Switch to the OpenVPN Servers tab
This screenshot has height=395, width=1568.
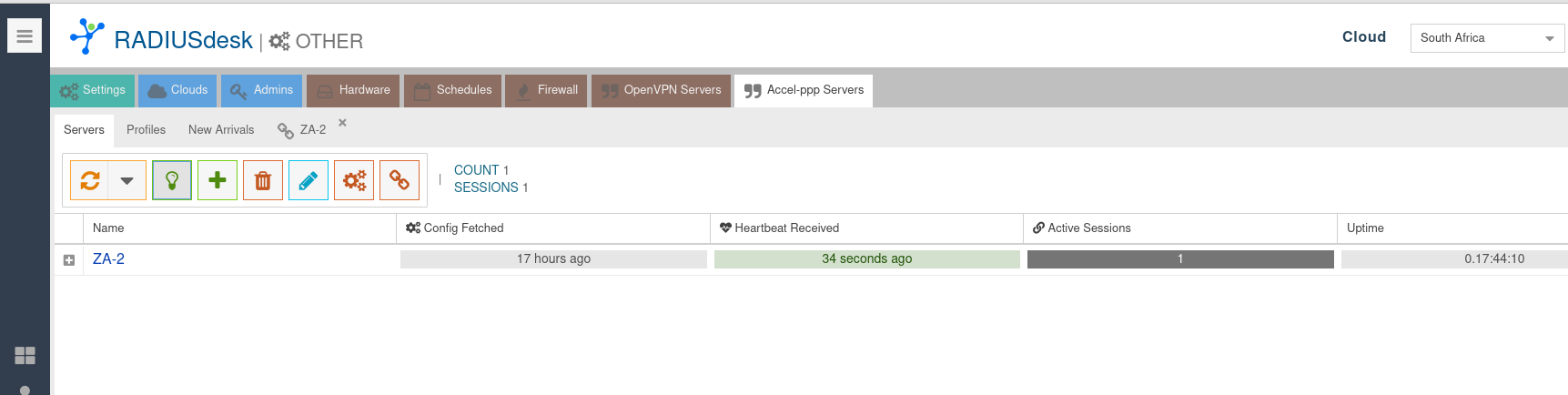tap(662, 90)
